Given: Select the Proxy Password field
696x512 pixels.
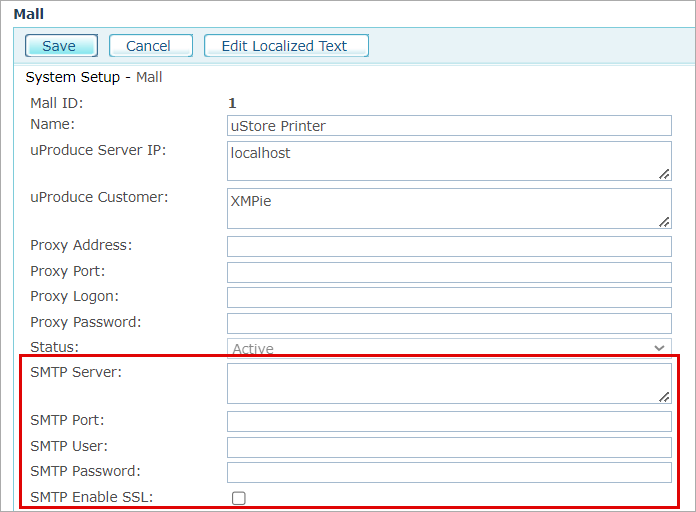Looking at the screenshot, I should [x=449, y=323].
